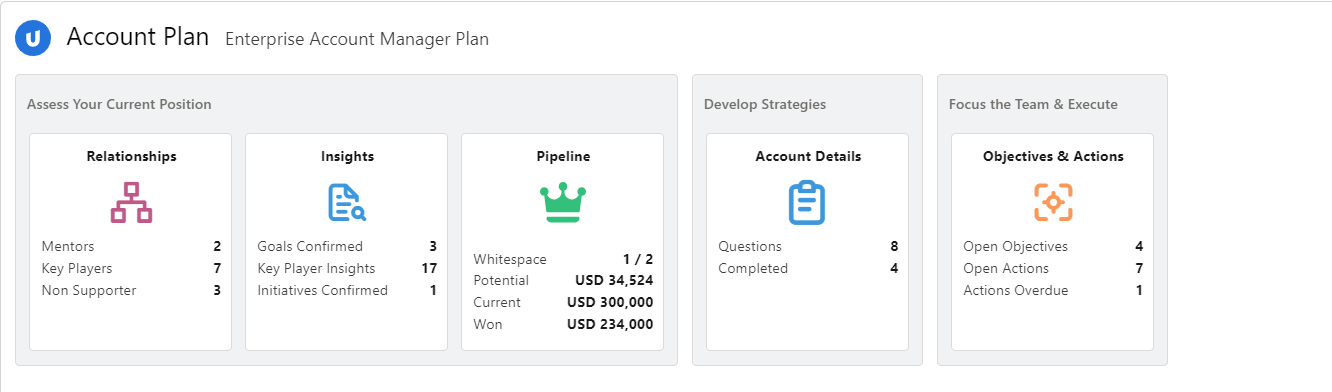
Task: Select the Potential row label
Action: coord(501,281)
